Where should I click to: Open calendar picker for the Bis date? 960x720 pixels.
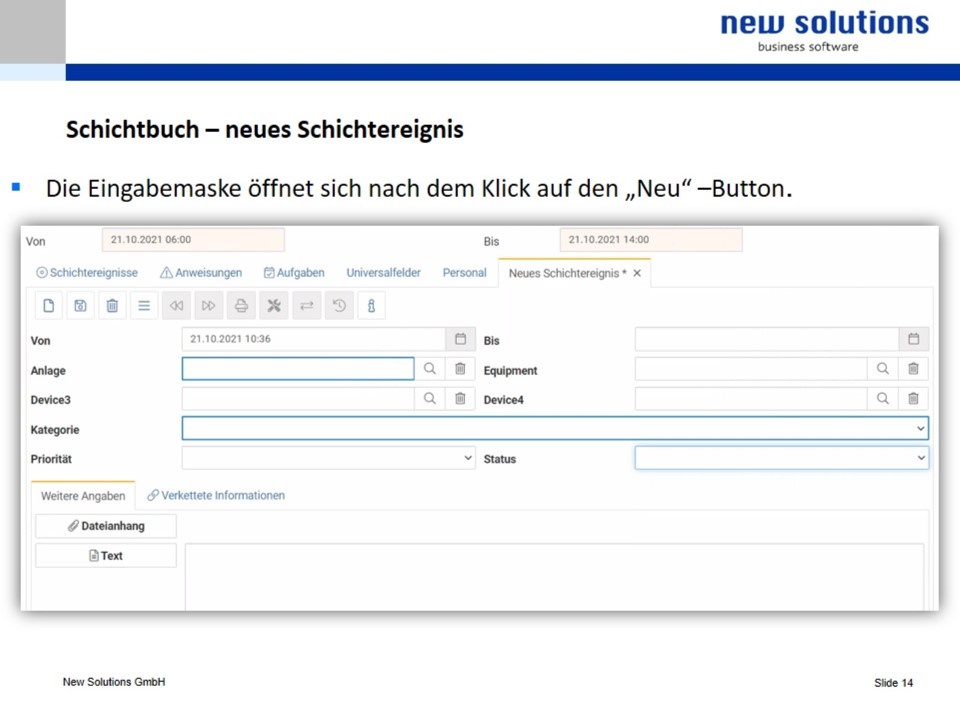pyautogui.click(x=913, y=339)
